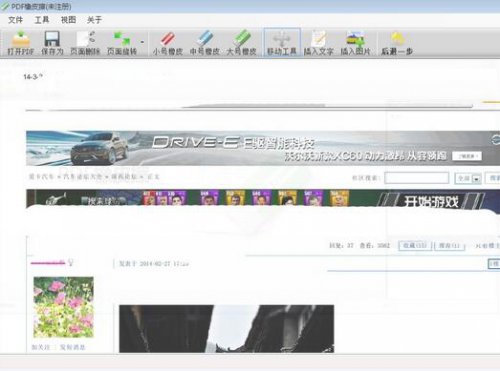The image size is (500, 371).
Task: Open a PDF with 打开PDF icon
Action: click(21, 43)
